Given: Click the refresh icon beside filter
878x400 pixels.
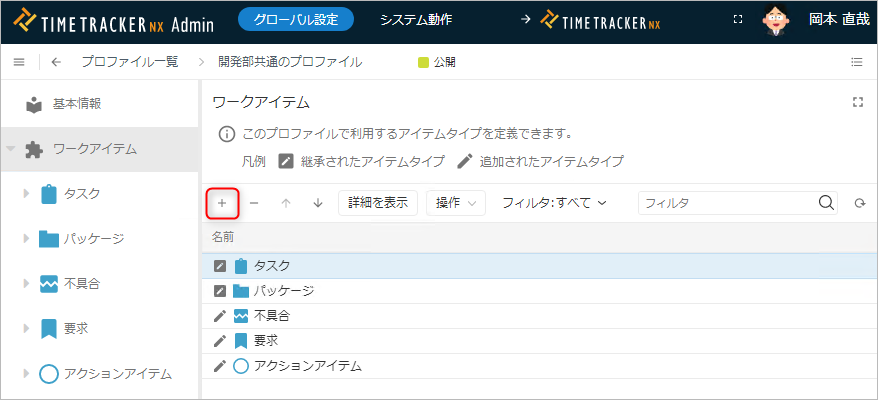Looking at the screenshot, I should (858, 203).
